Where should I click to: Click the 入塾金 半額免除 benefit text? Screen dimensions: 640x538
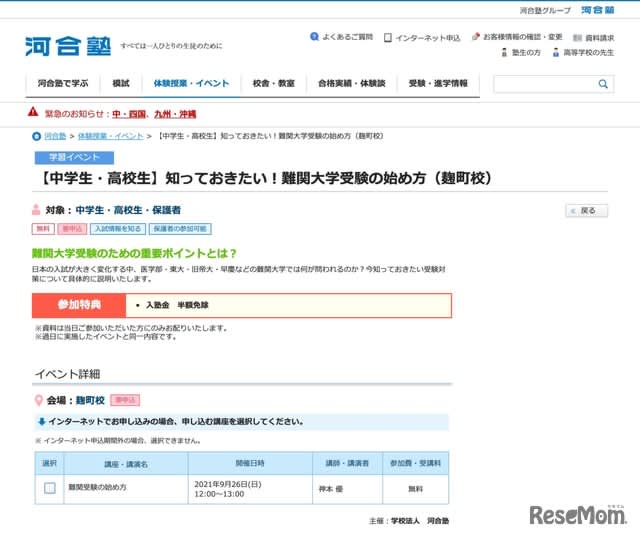click(177, 305)
